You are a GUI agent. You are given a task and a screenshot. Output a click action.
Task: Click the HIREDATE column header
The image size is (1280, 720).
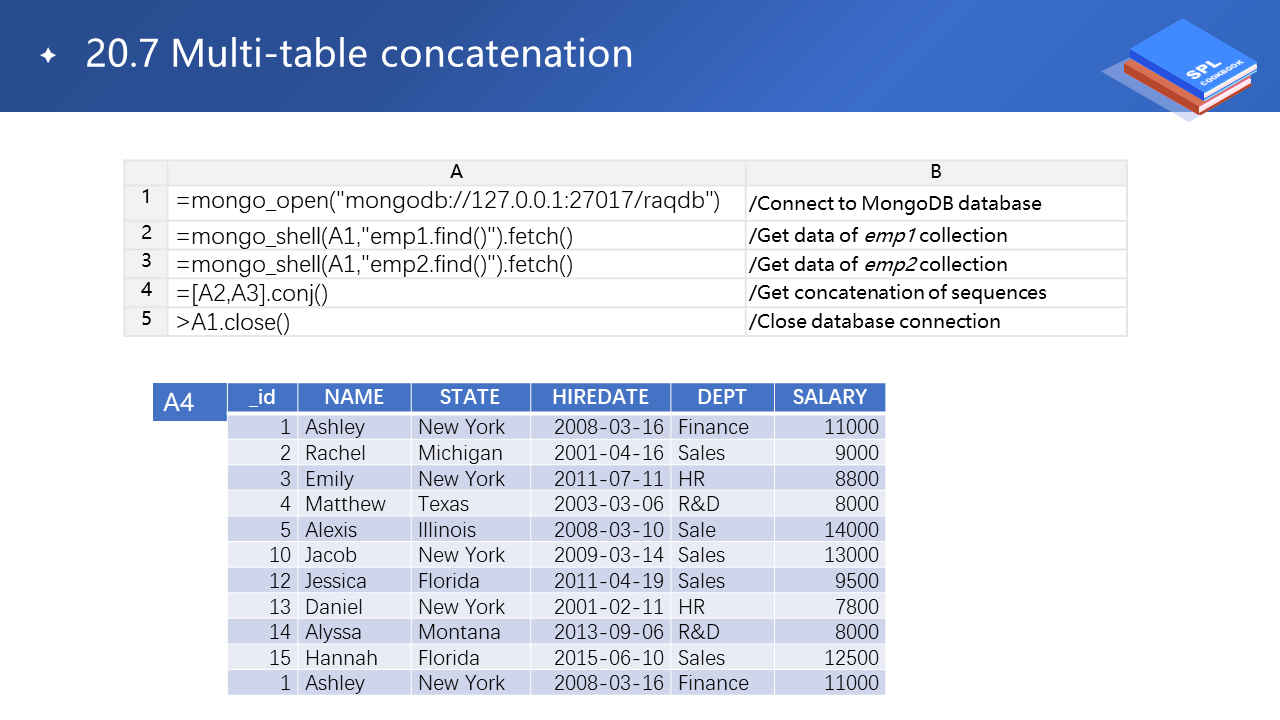(x=600, y=397)
